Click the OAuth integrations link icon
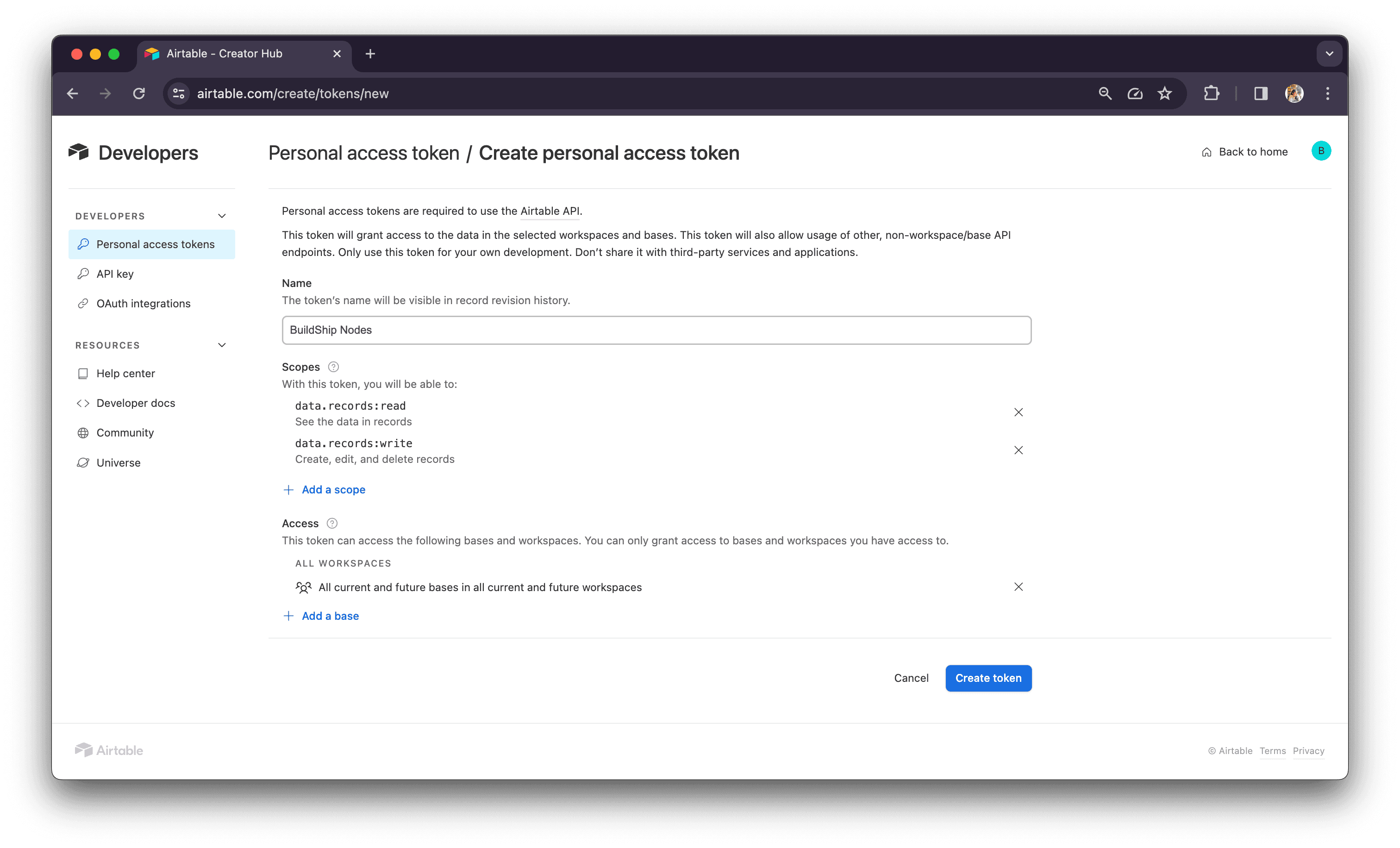 [83, 303]
